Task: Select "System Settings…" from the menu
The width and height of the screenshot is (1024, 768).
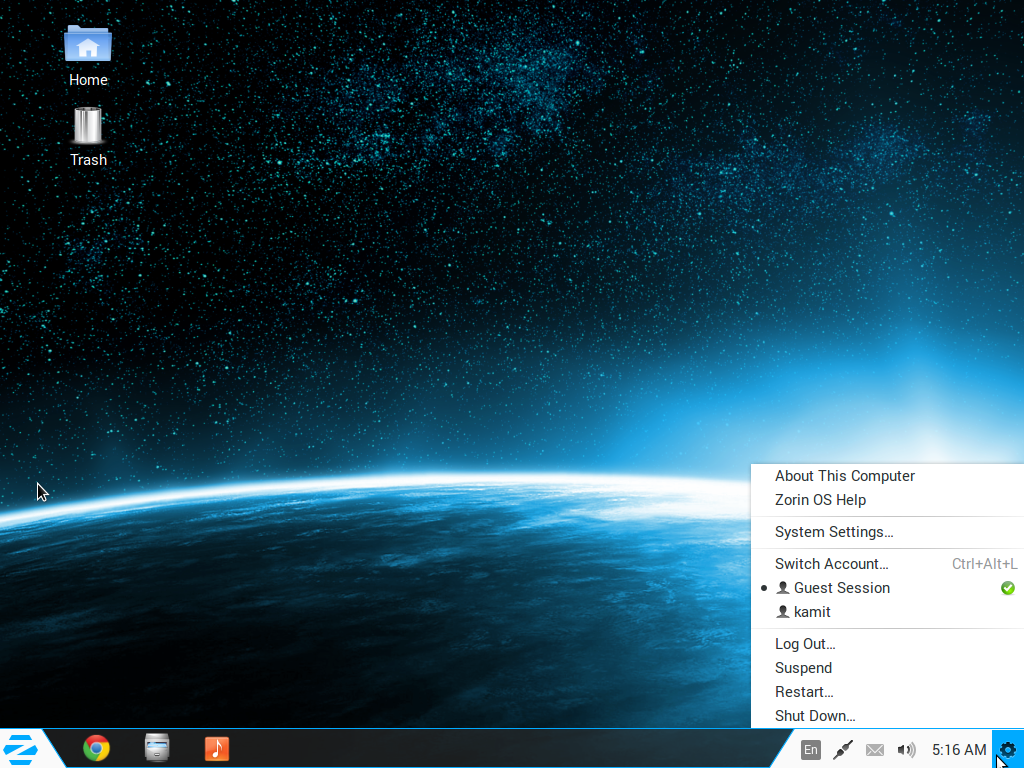Action: click(x=834, y=531)
